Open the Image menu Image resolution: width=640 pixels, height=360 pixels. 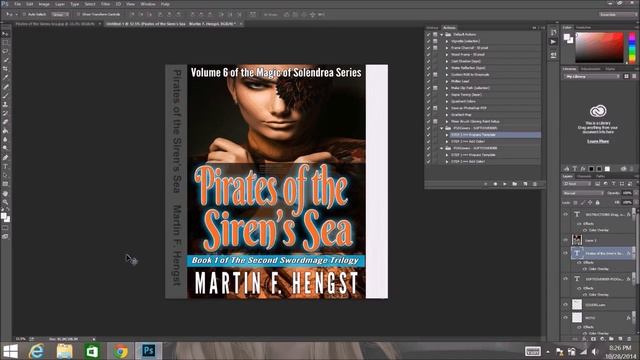(44, 4)
